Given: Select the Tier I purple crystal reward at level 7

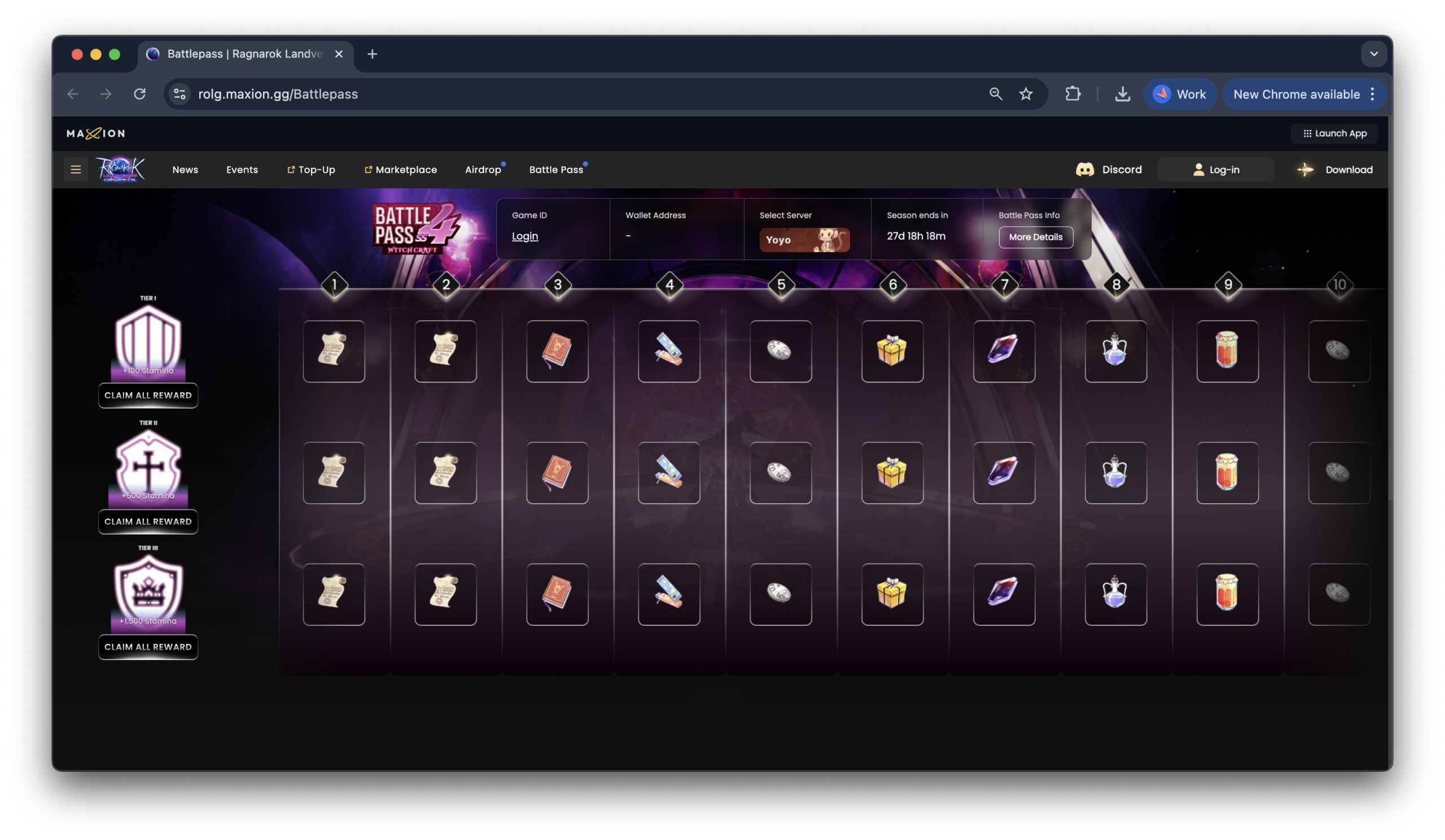Looking at the screenshot, I should point(1004,351).
